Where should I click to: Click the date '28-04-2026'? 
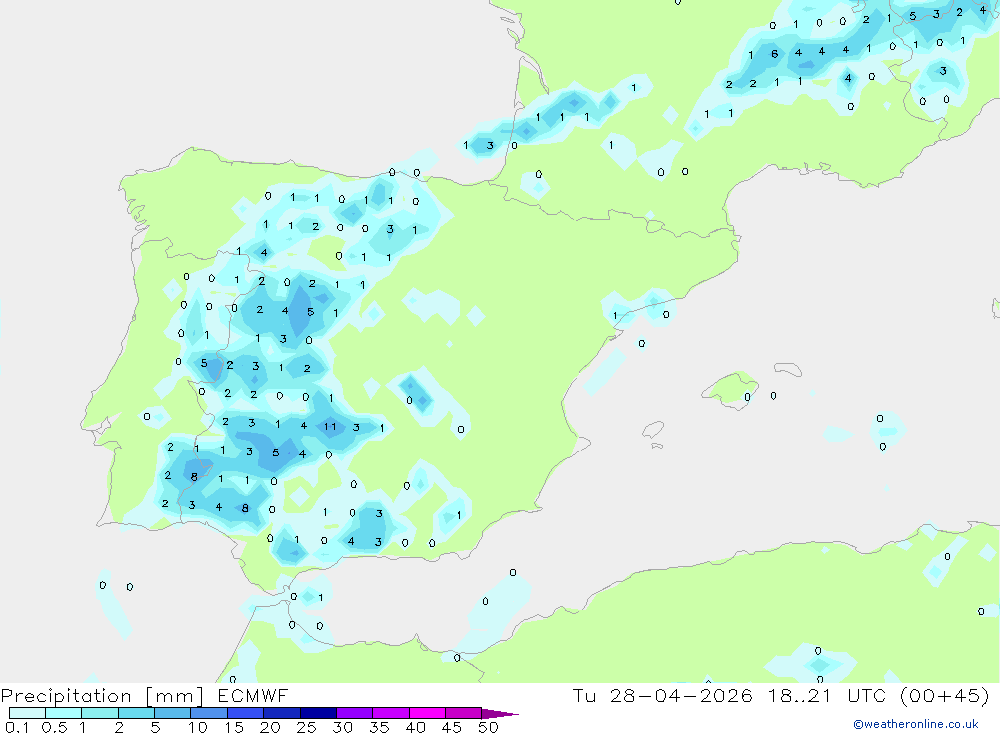point(681,695)
